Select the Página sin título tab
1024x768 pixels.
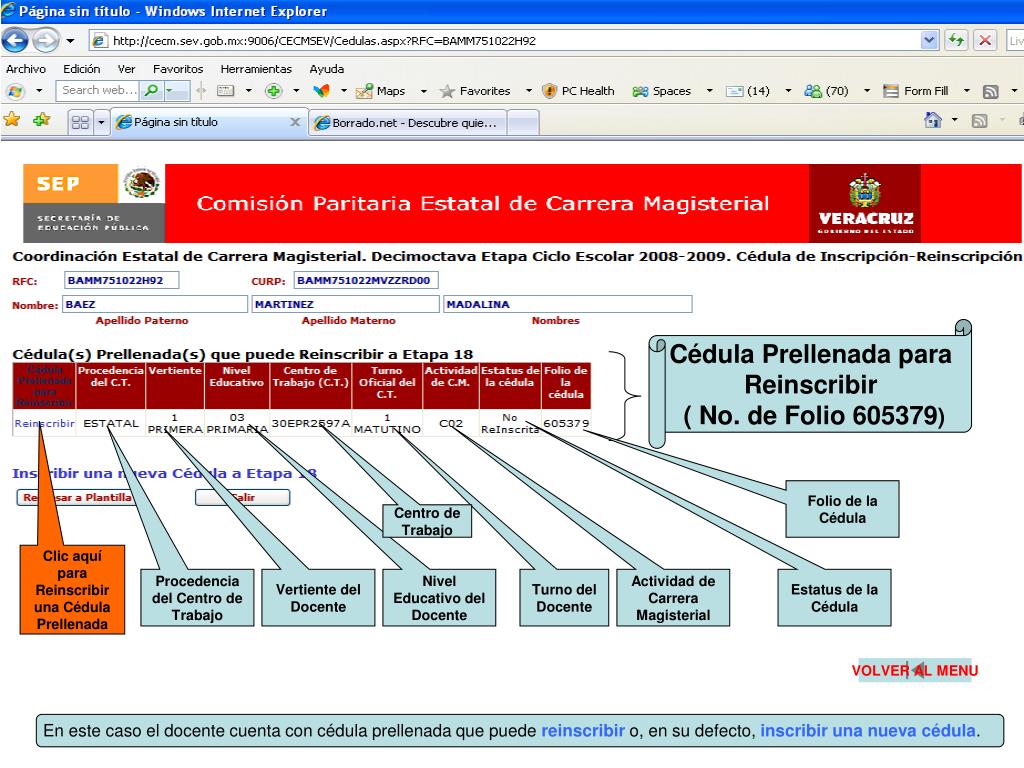click(x=202, y=122)
